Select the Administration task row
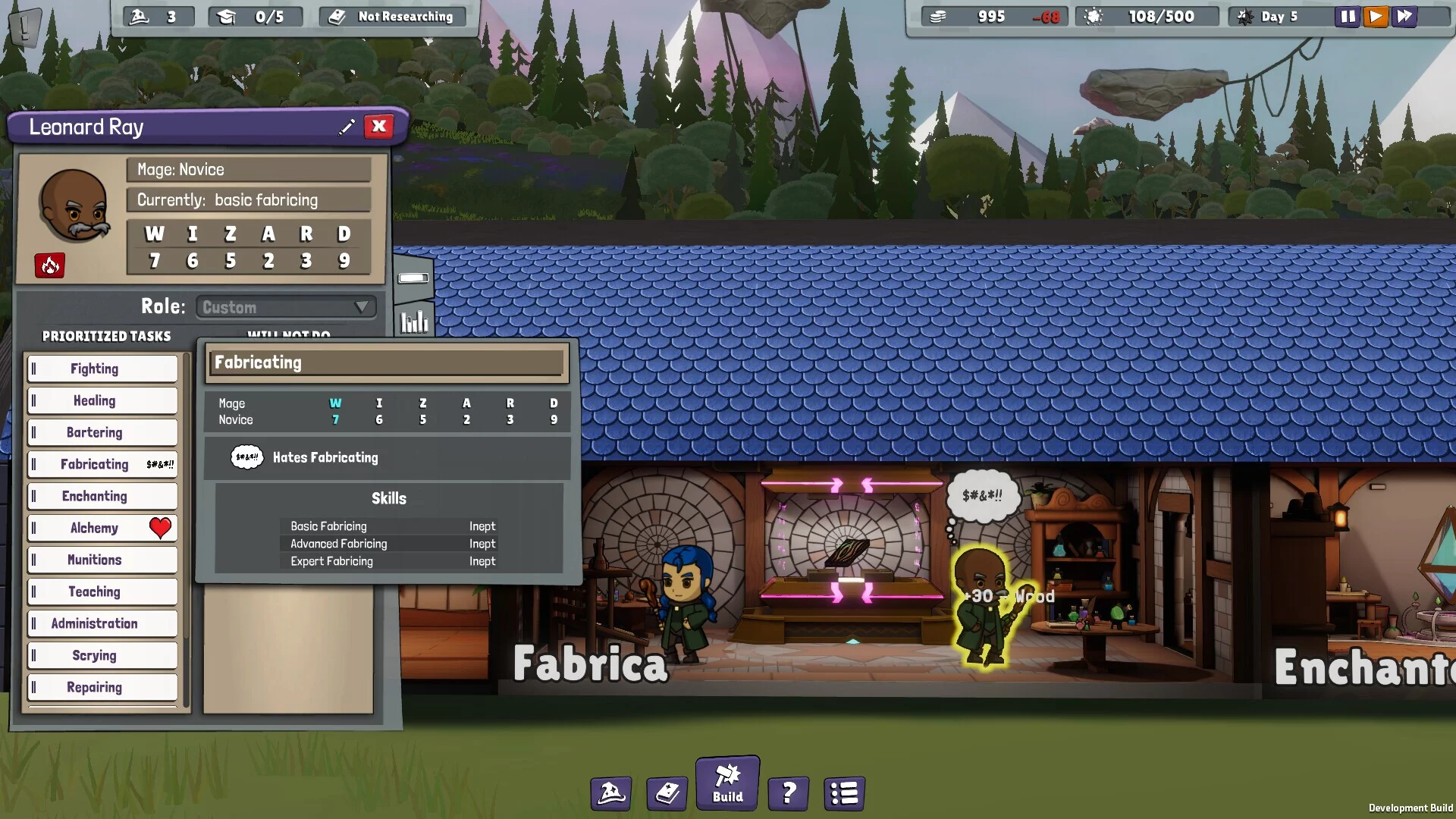This screenshot has height=819, width=1456. tap(102, 623)
